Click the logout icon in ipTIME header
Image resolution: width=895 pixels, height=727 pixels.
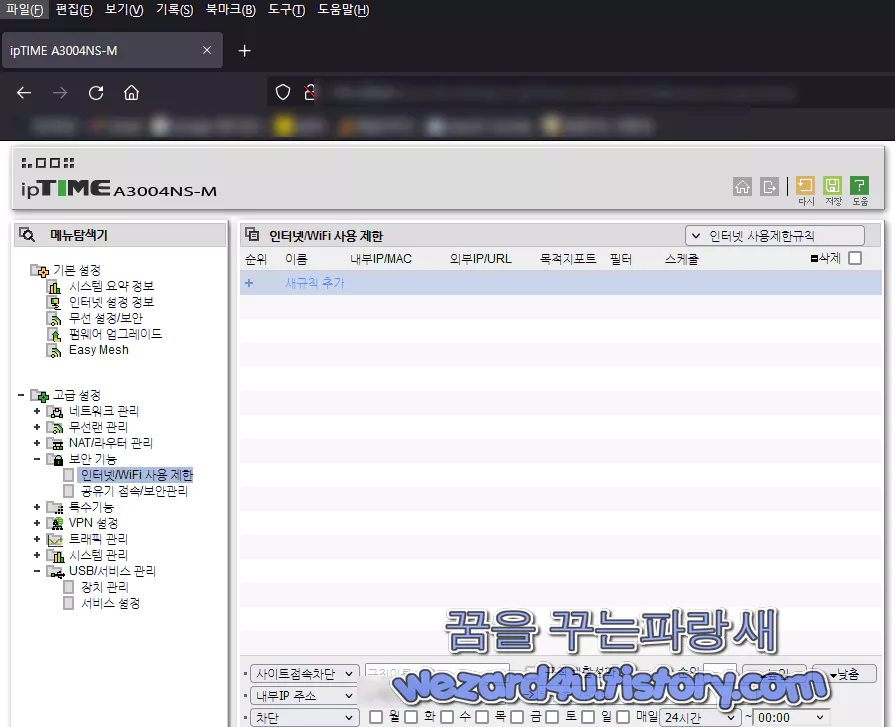pos(769,187)
